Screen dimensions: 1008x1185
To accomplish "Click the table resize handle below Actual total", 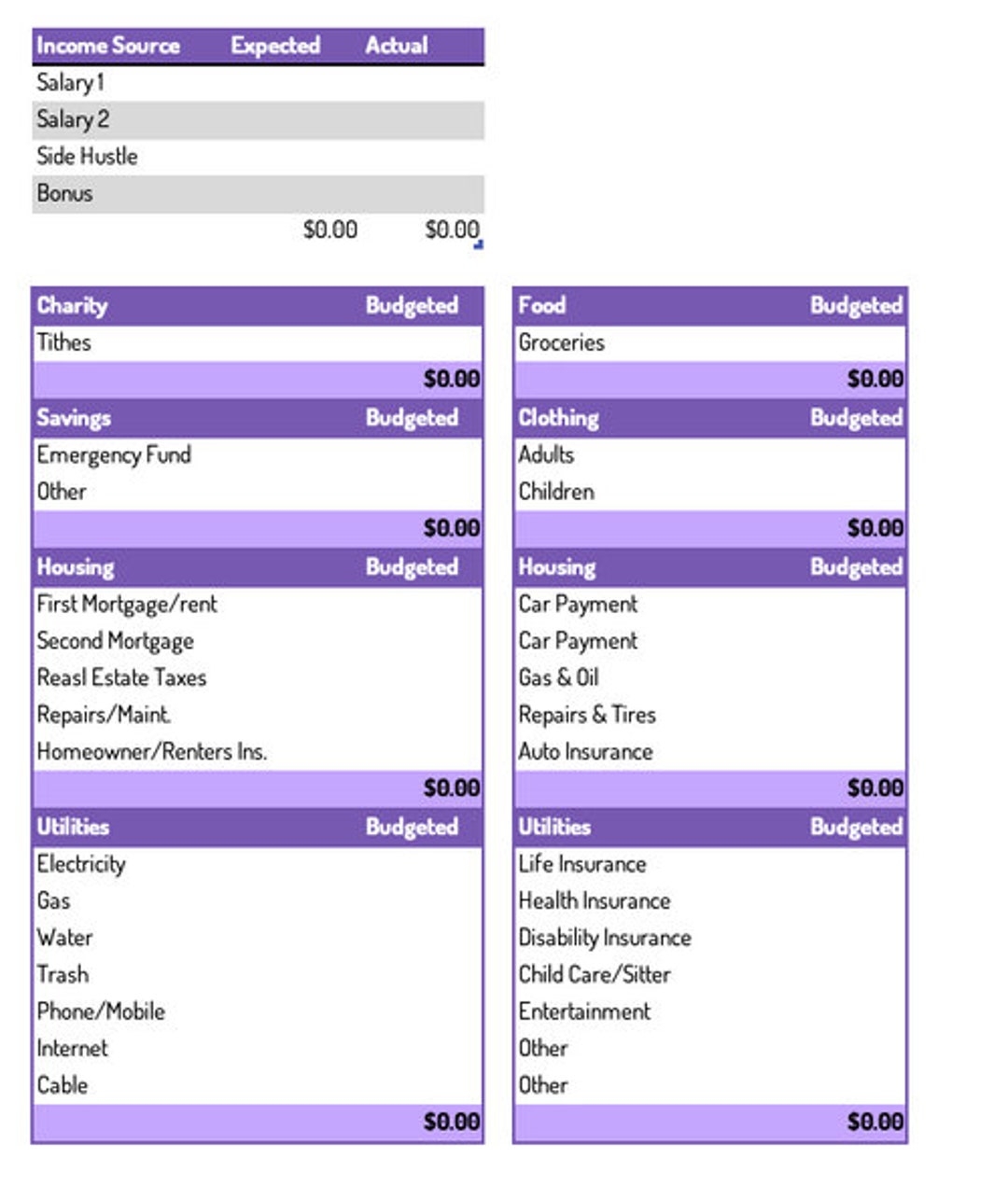I will point(479,245).
